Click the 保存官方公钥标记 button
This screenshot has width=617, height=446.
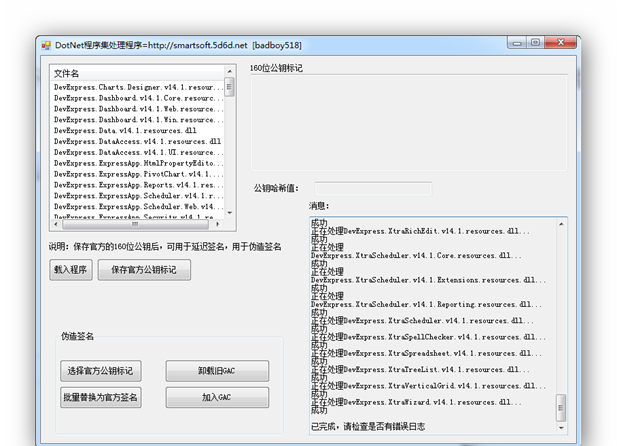click(144, 270)
